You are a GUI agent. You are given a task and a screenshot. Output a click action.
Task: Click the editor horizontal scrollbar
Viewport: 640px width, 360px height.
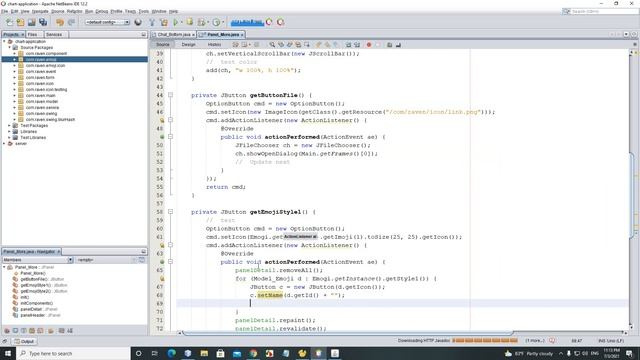[347, 333]
